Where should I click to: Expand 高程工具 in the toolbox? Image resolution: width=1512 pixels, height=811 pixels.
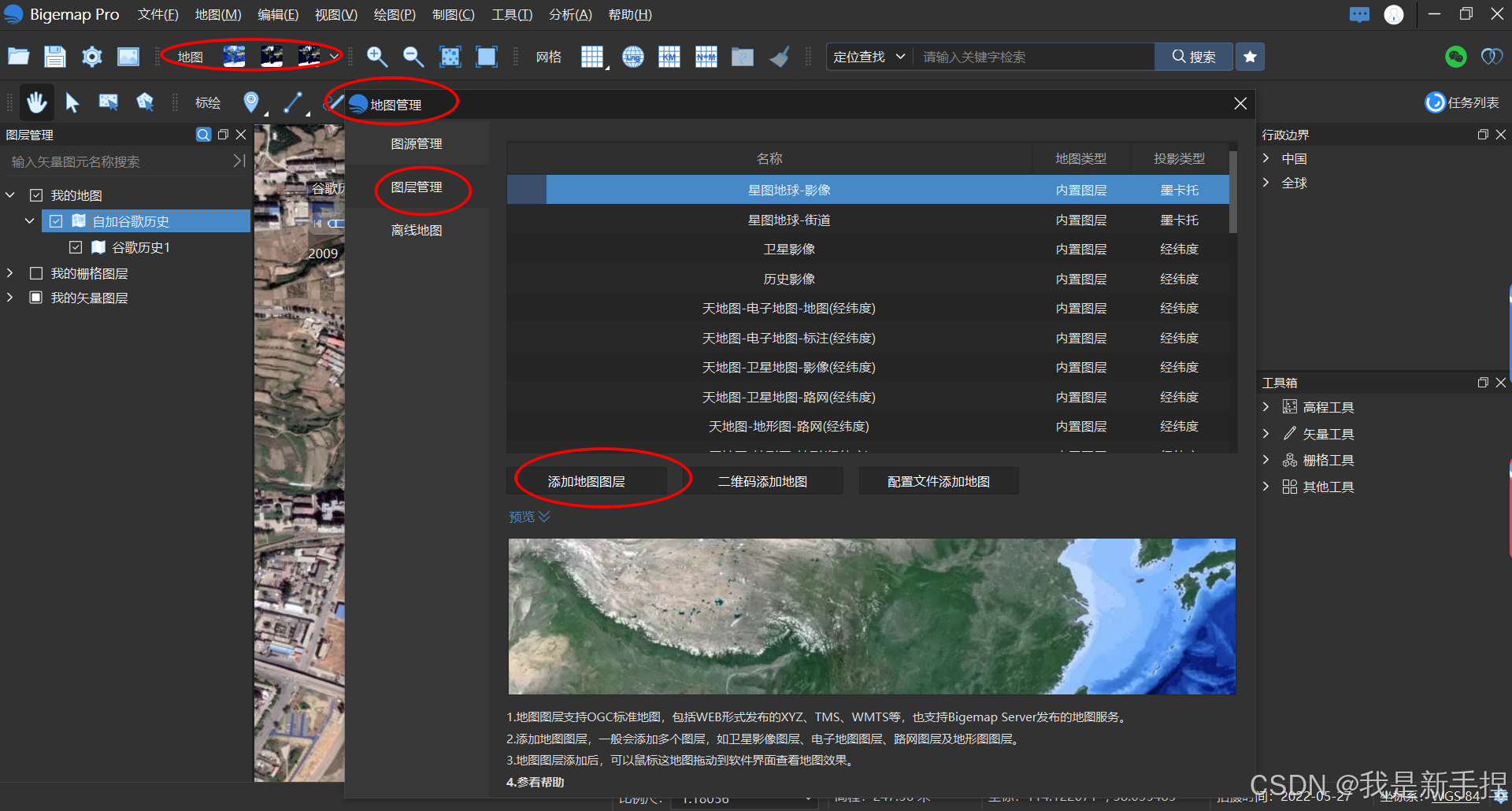point(1266,407)
